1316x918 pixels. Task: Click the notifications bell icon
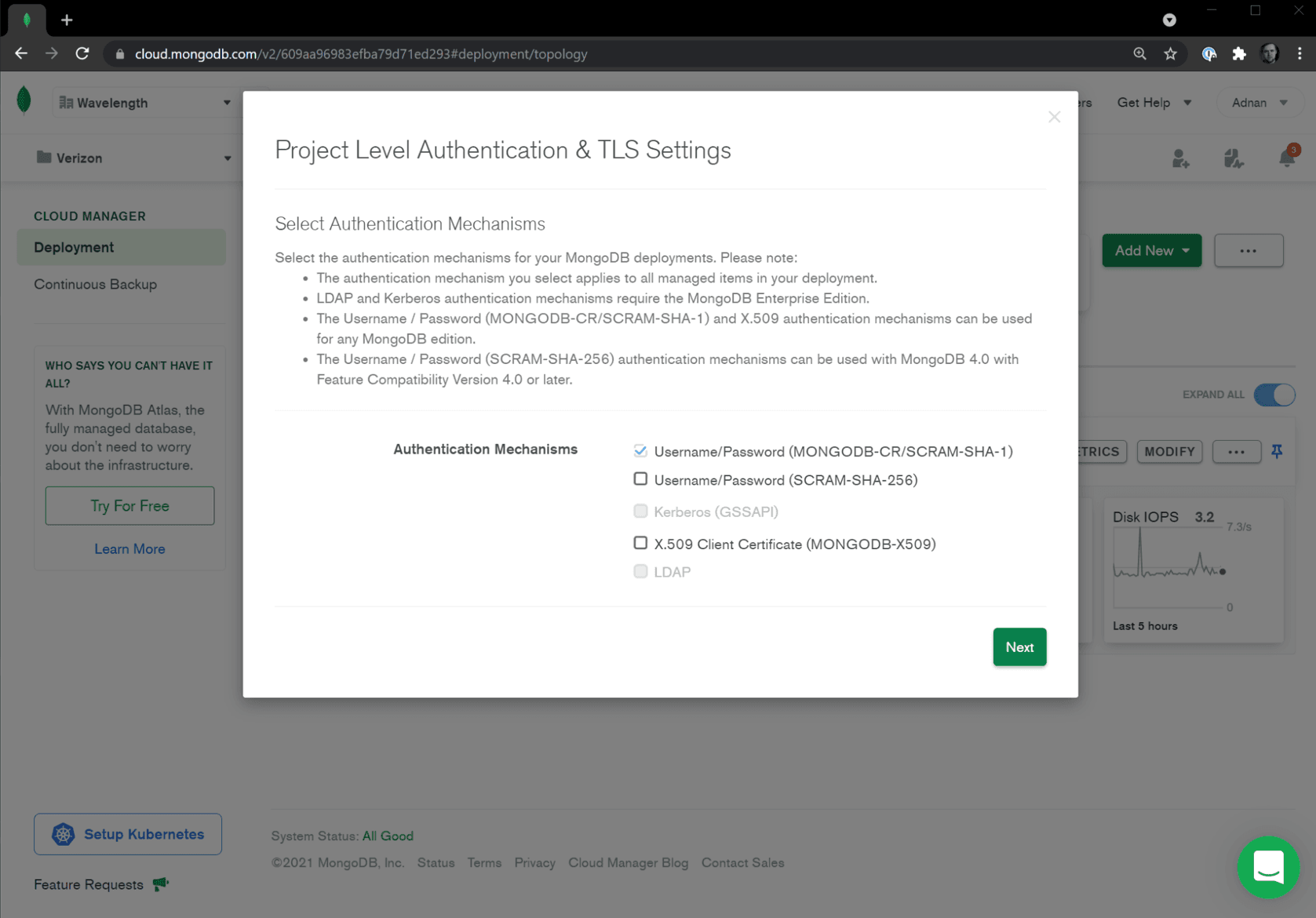click(1286, 158)
